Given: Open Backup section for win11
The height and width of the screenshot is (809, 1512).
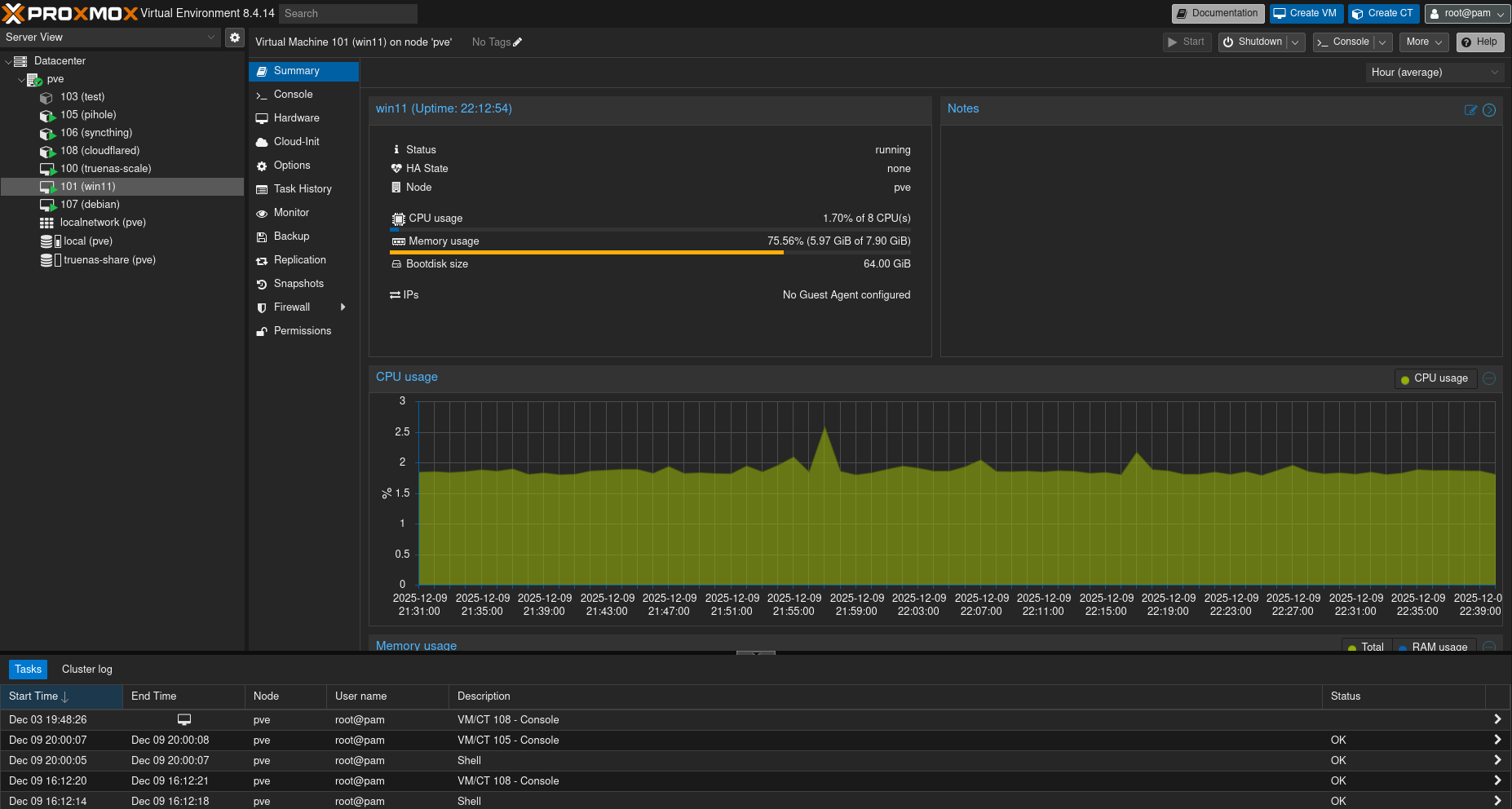Looking at the screenshot, I should tap(291, 237).
